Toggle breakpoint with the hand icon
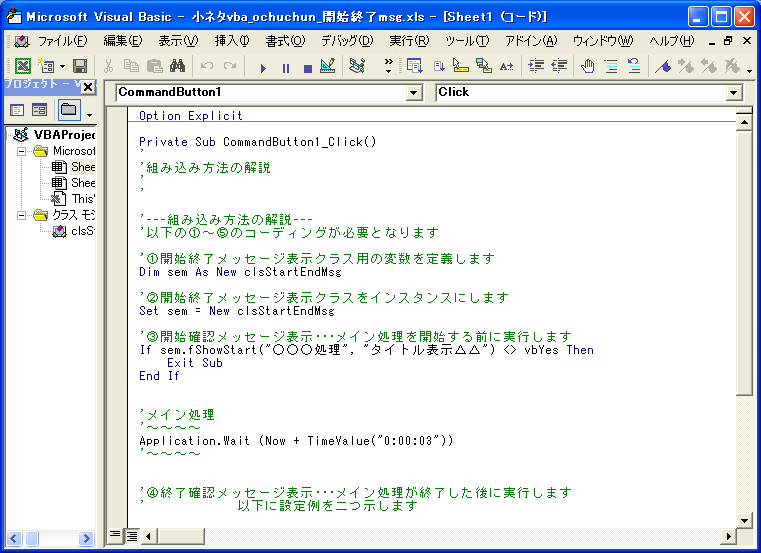The width and height of the screenshot is (761, 553). [x=588, y=66]
